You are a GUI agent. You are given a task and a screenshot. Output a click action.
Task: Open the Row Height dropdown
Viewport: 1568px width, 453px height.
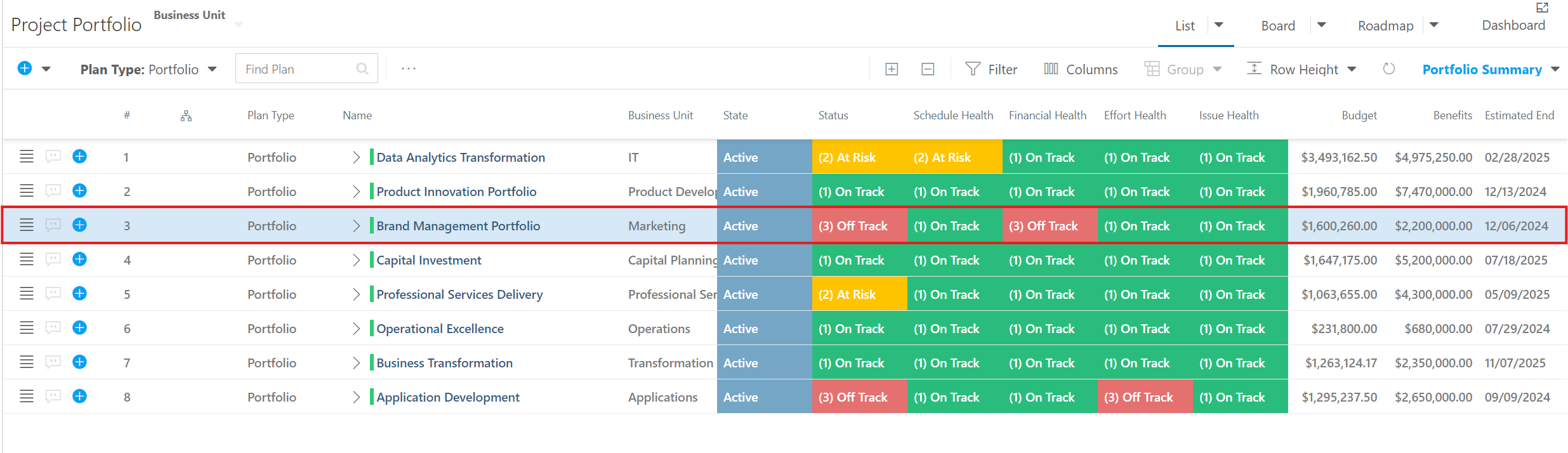[1301, 69]
